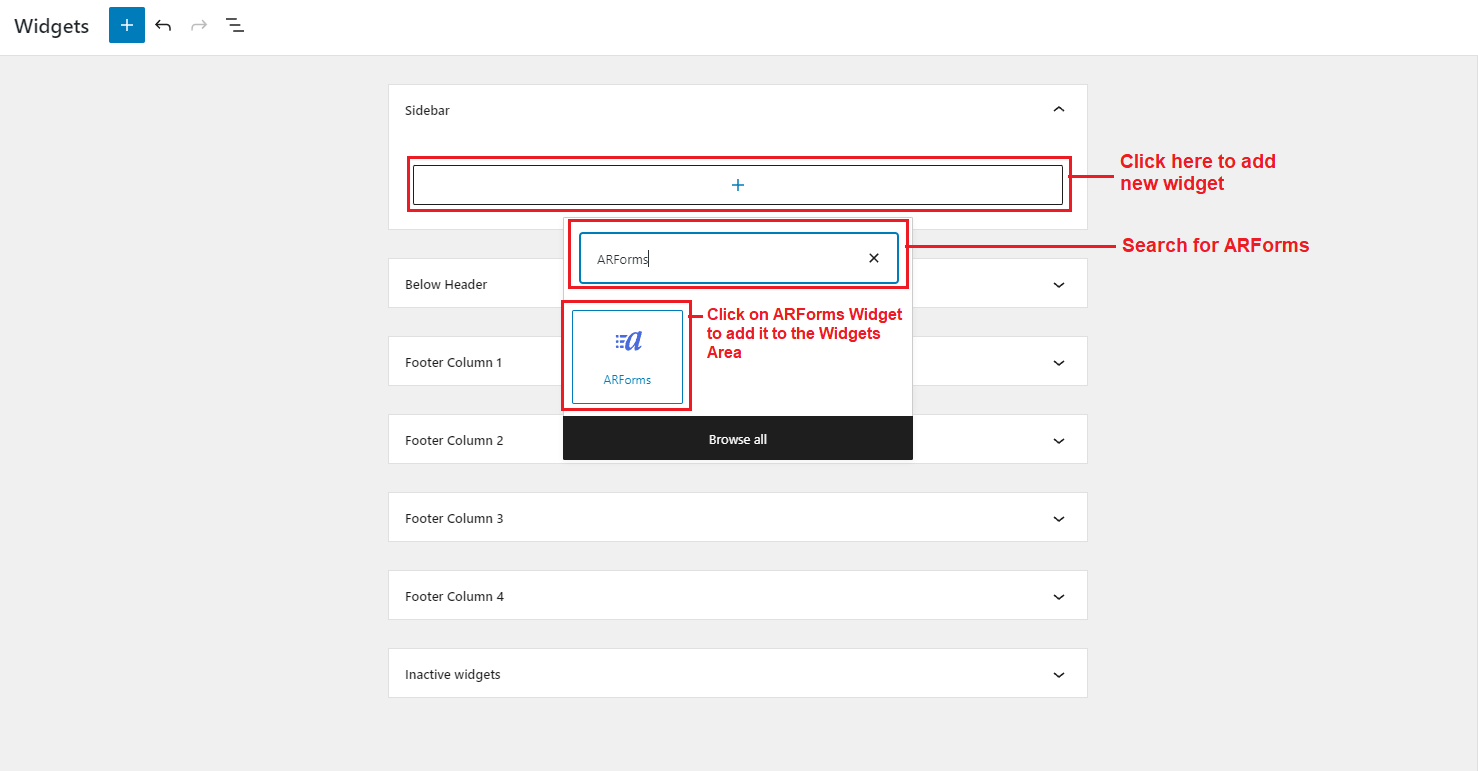
Task: Expand the Footer Column 1 chevron
Action: (x=1059, y=363)
